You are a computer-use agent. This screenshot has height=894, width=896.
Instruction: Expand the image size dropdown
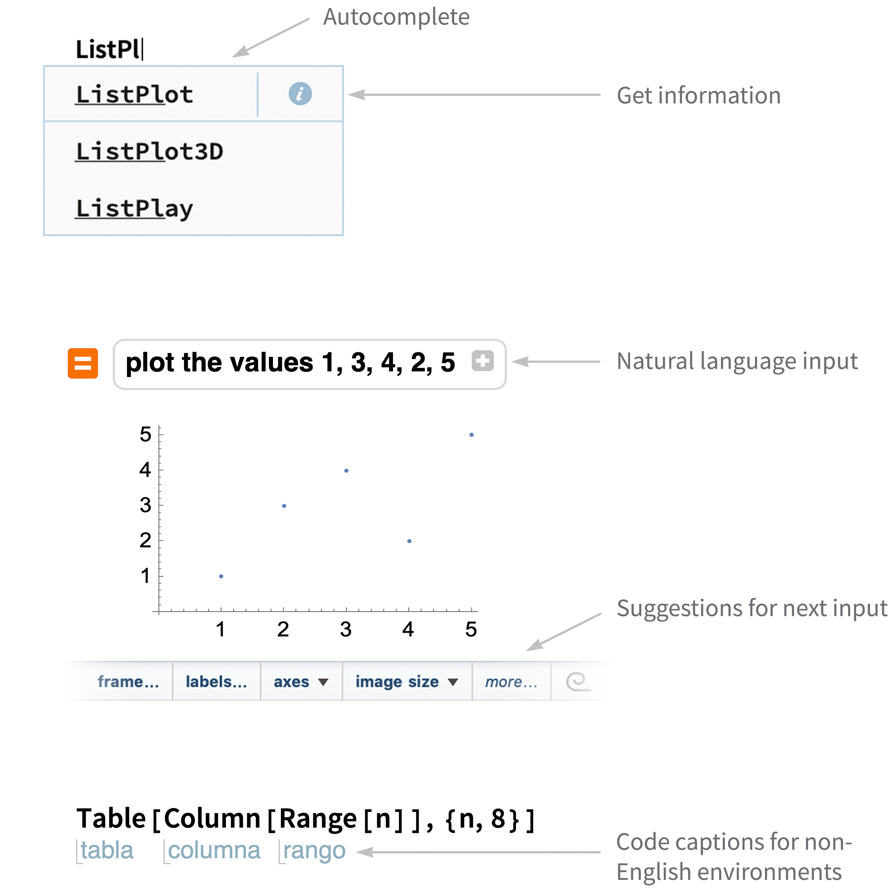coord(407,681)
